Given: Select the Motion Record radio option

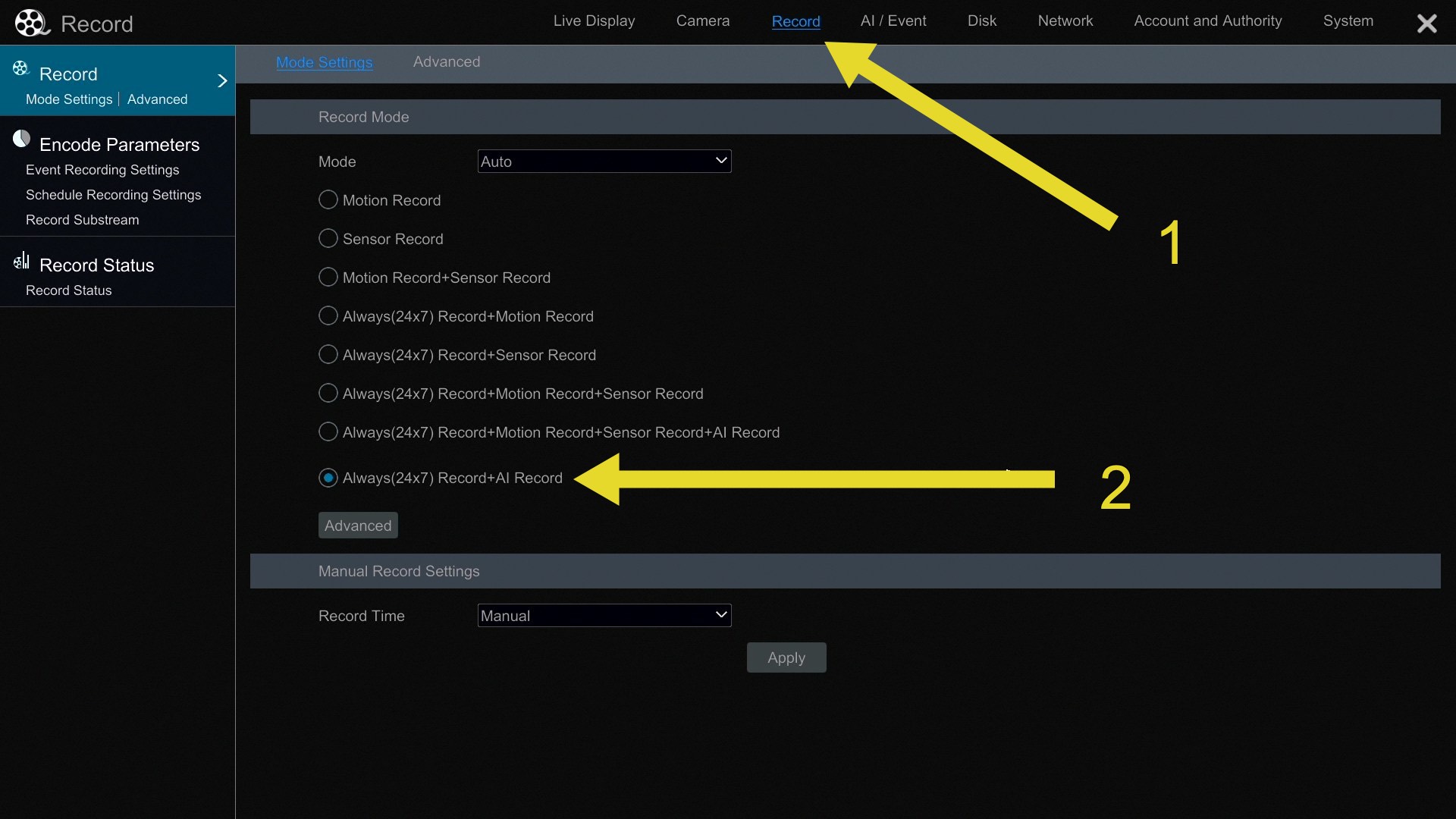Looking at the screenshot, I should click(328, 200).
